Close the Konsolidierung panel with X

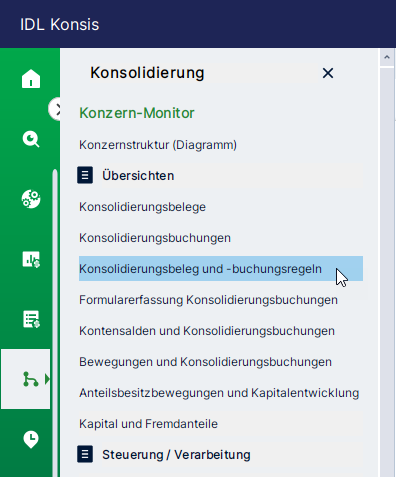pos(328,73)
